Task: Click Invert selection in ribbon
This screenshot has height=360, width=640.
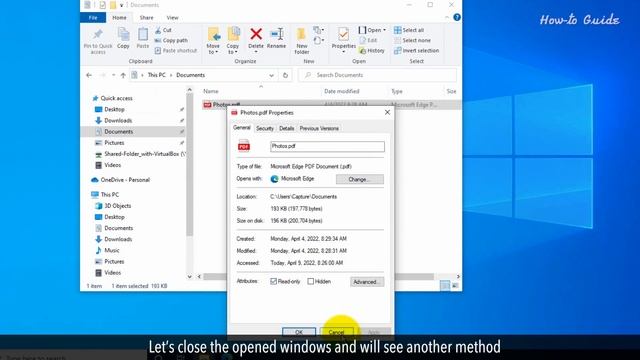Action: click(416, 51)
